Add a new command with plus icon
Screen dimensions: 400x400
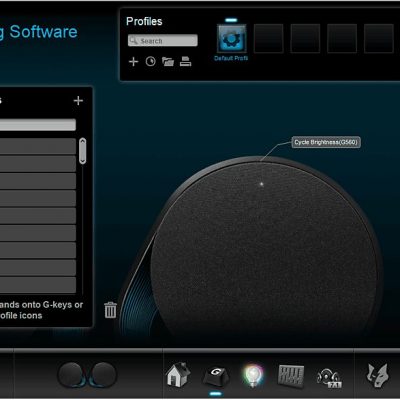point(78,100)
